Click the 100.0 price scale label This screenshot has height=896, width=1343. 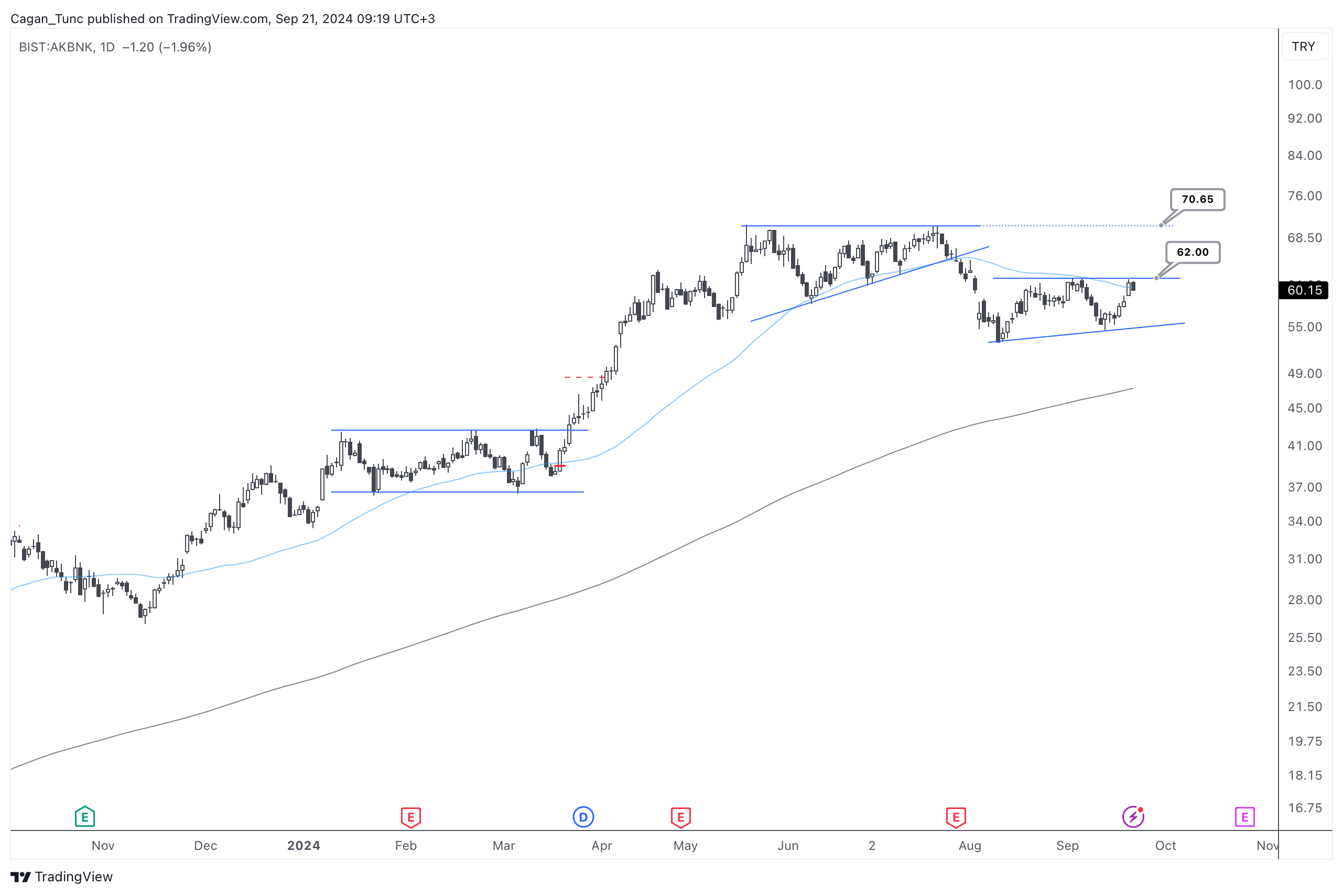[x=1304, y=85]
